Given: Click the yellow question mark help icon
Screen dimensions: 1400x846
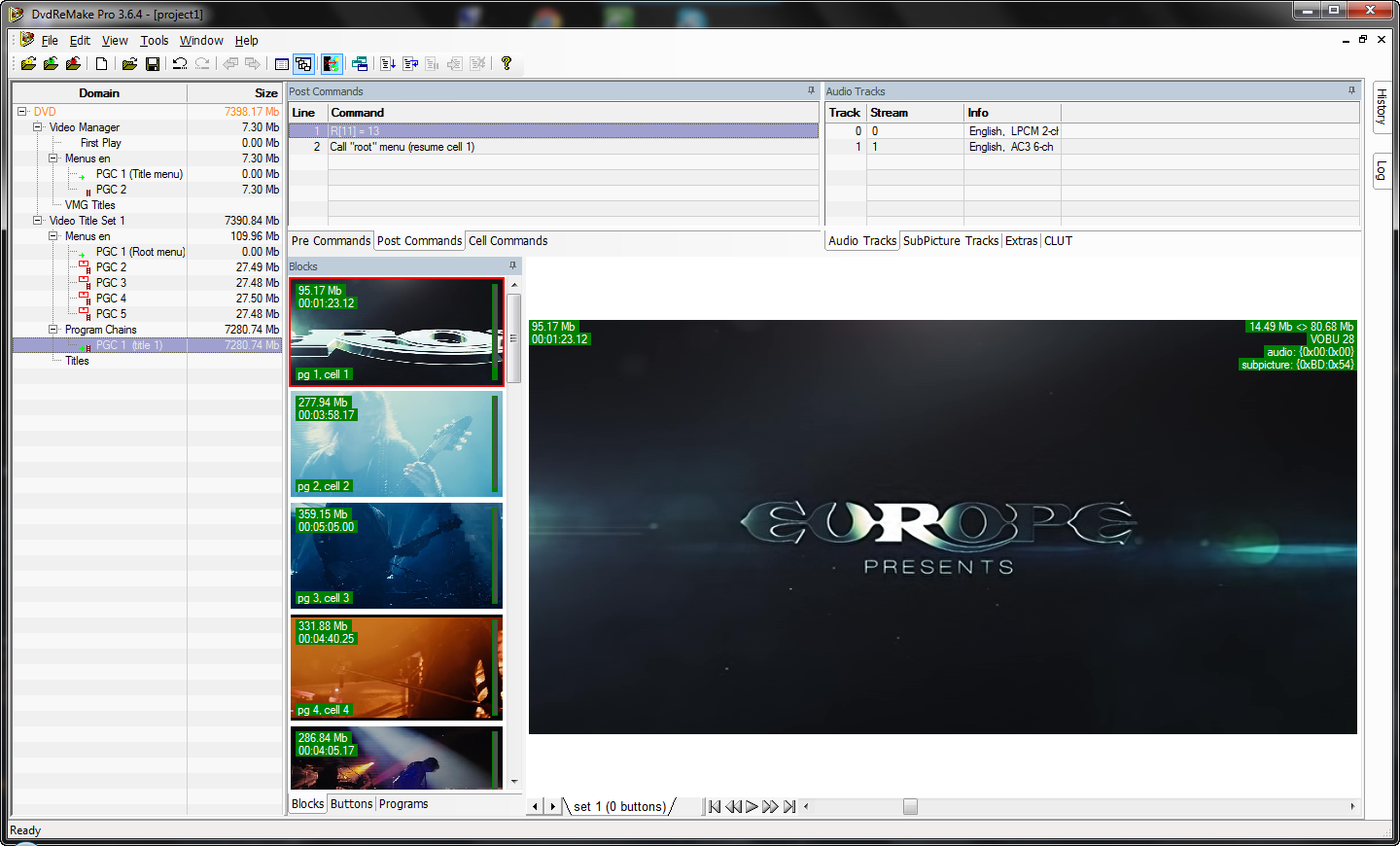Looking at the screenshot, I should point(507,64).
